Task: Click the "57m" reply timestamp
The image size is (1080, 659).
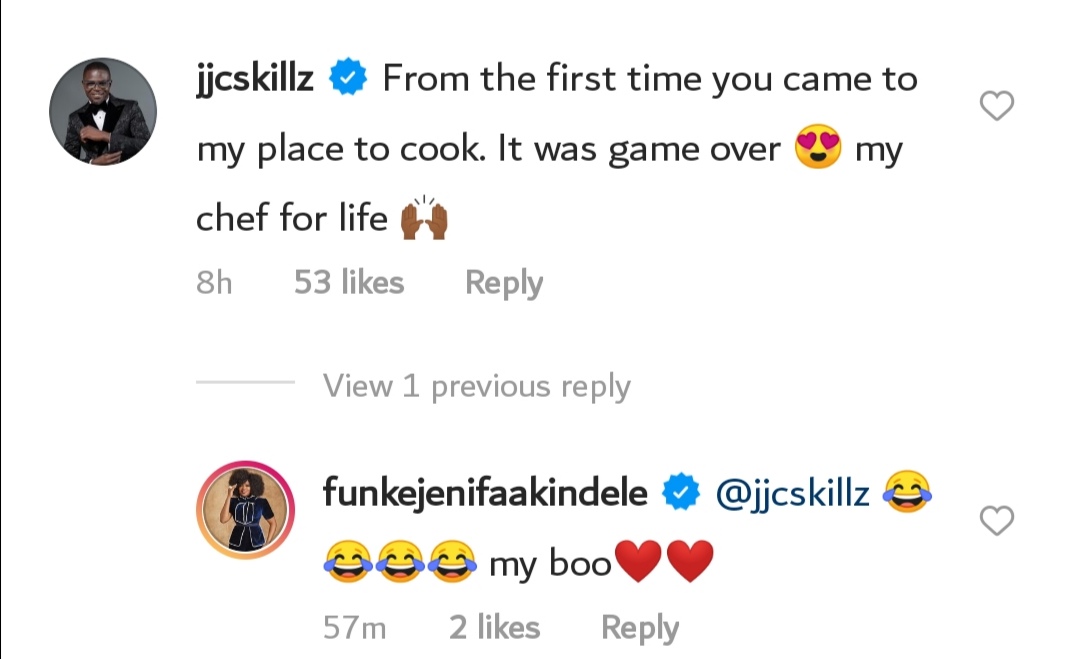Action: point(355,628)
